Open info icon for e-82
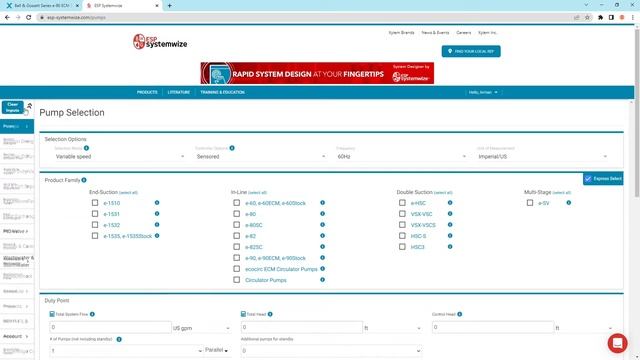The image size is (640, 360). click(x=322, y=236)
